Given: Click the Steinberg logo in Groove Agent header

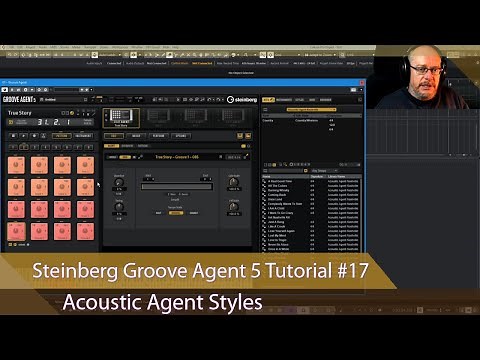Looking at the screenshot, I should [x=242, y=100].
